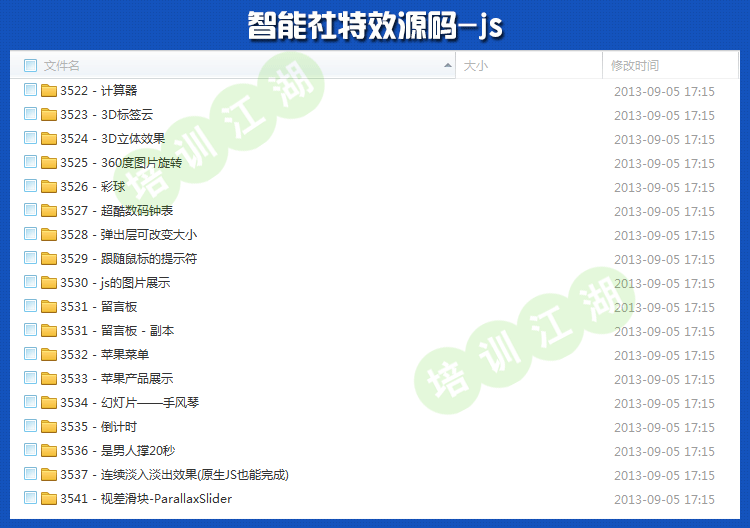The image size is (750, 528).
Task: Check the box for 3530 - js的图片展示
Action: [x=30, y=282]
